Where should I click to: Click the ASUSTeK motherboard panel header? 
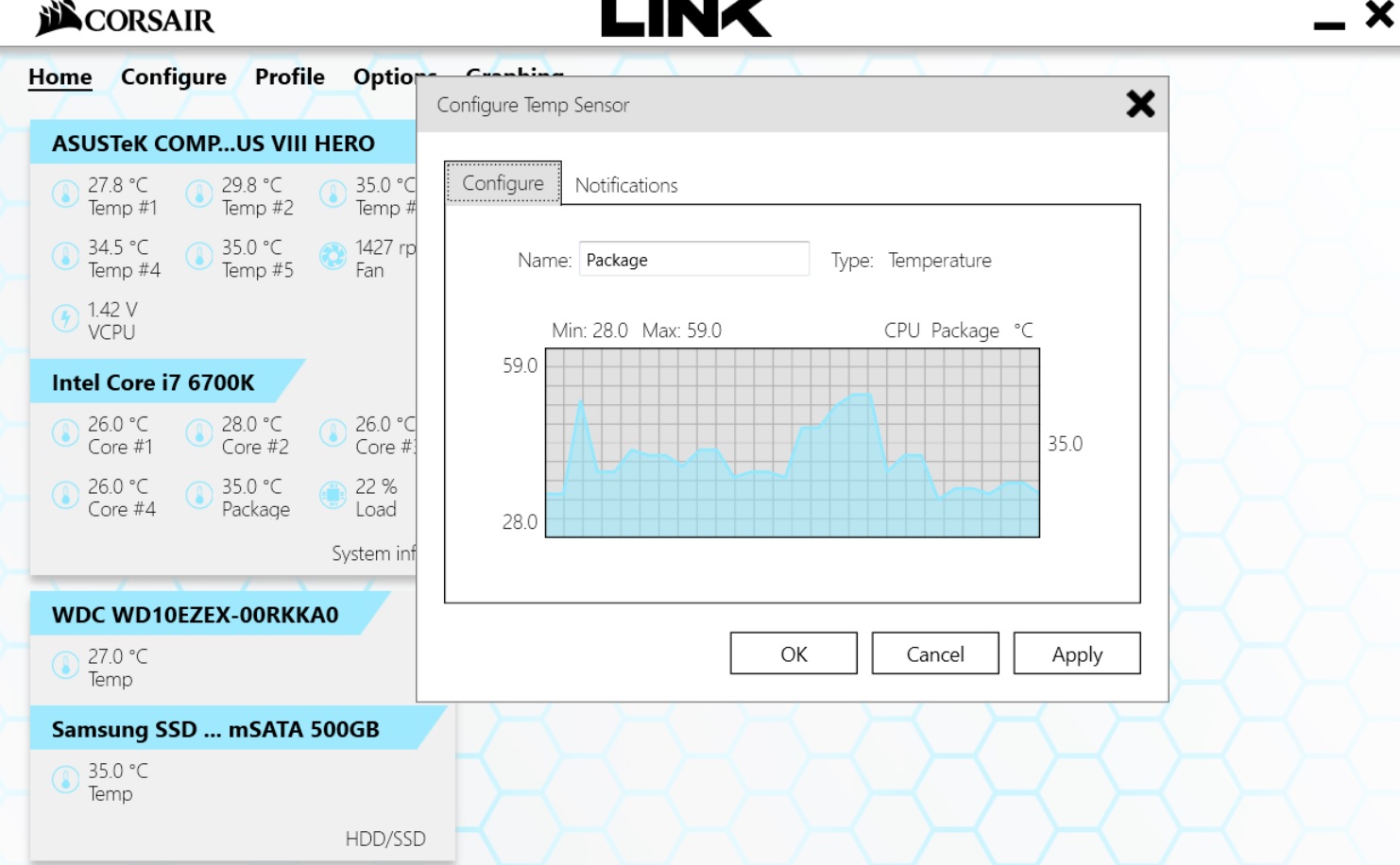click(x=223, y=143)
